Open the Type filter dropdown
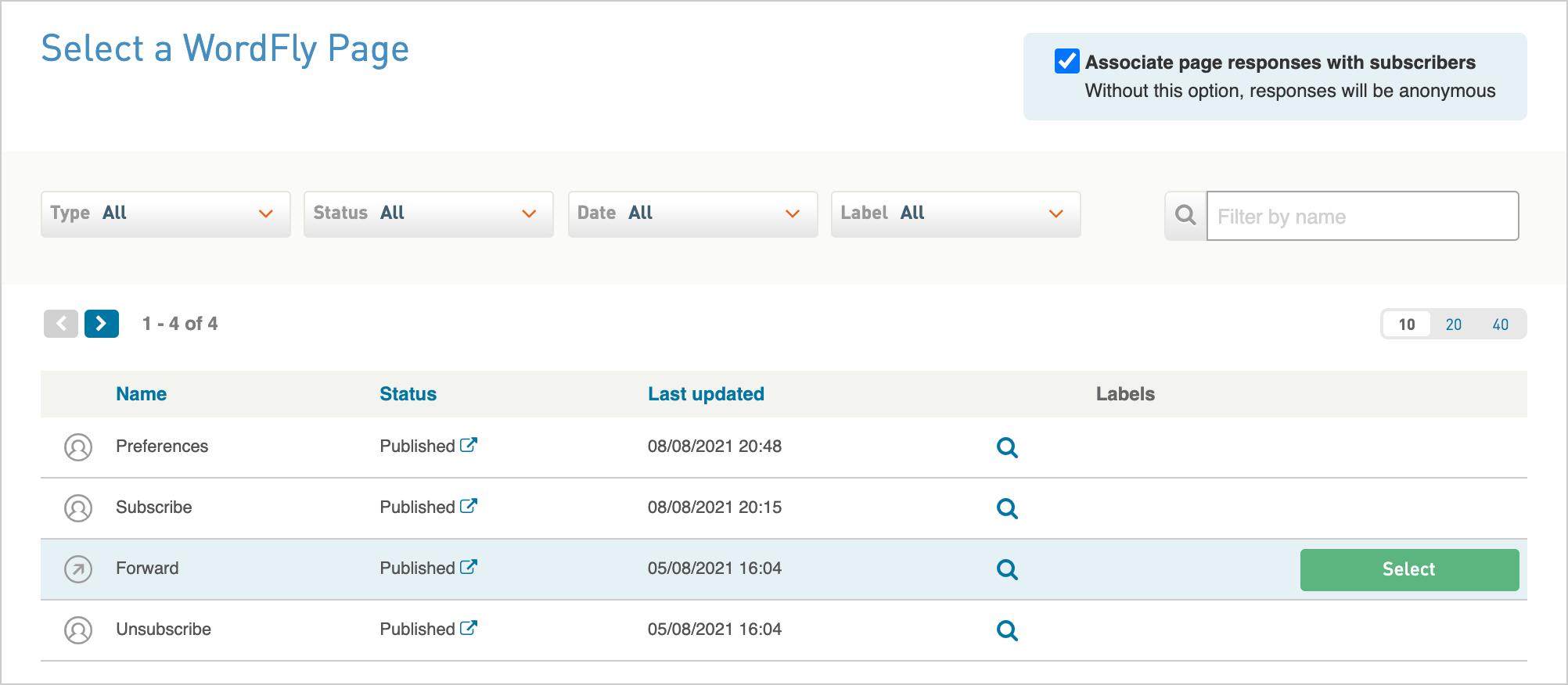 166,213
